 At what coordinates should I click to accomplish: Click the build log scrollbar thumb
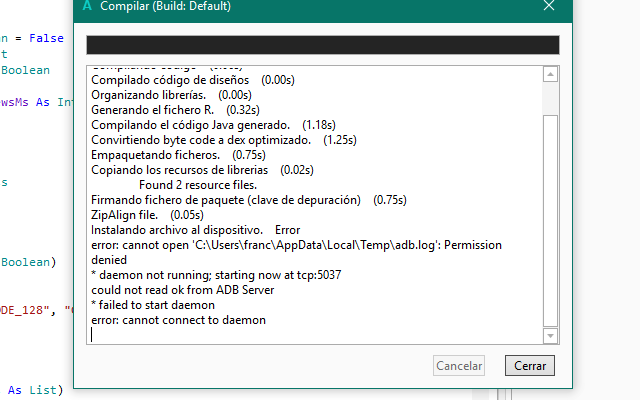tap(550, 218)
